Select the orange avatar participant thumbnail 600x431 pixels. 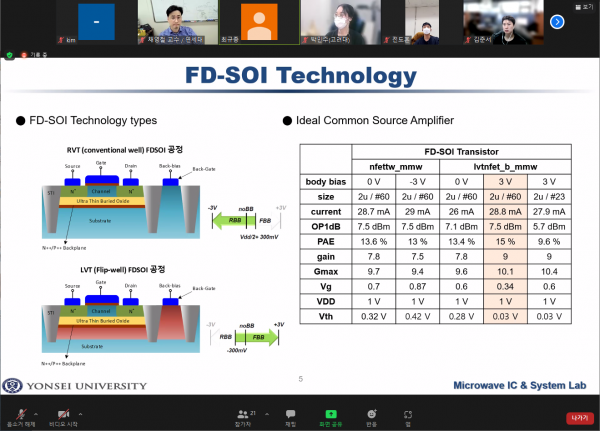coord(259,22)
